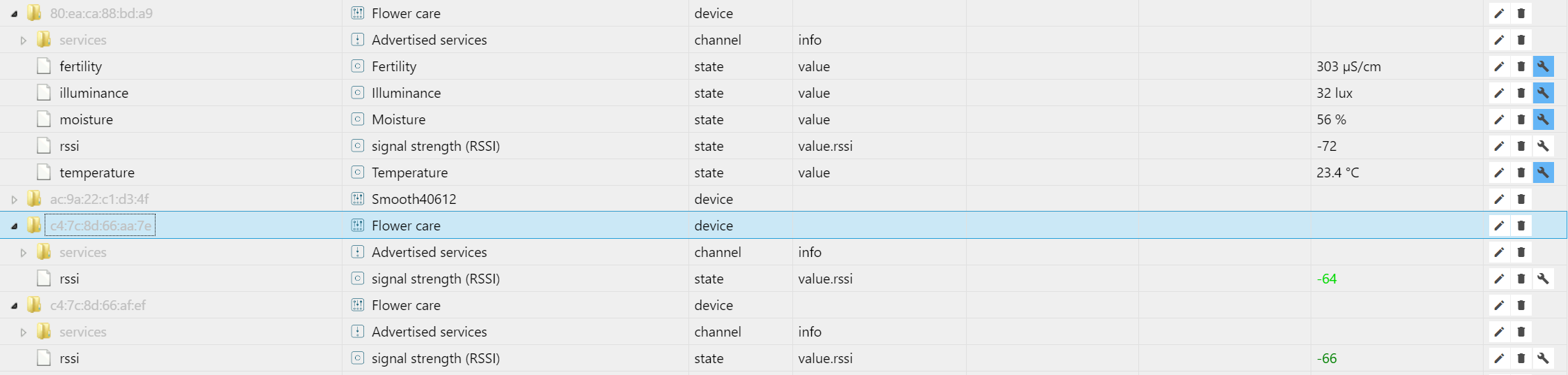Edit the c4:7c:8d:66:af:ef device entry
The image size is (1568, 375).
(x=1499, y=305)
